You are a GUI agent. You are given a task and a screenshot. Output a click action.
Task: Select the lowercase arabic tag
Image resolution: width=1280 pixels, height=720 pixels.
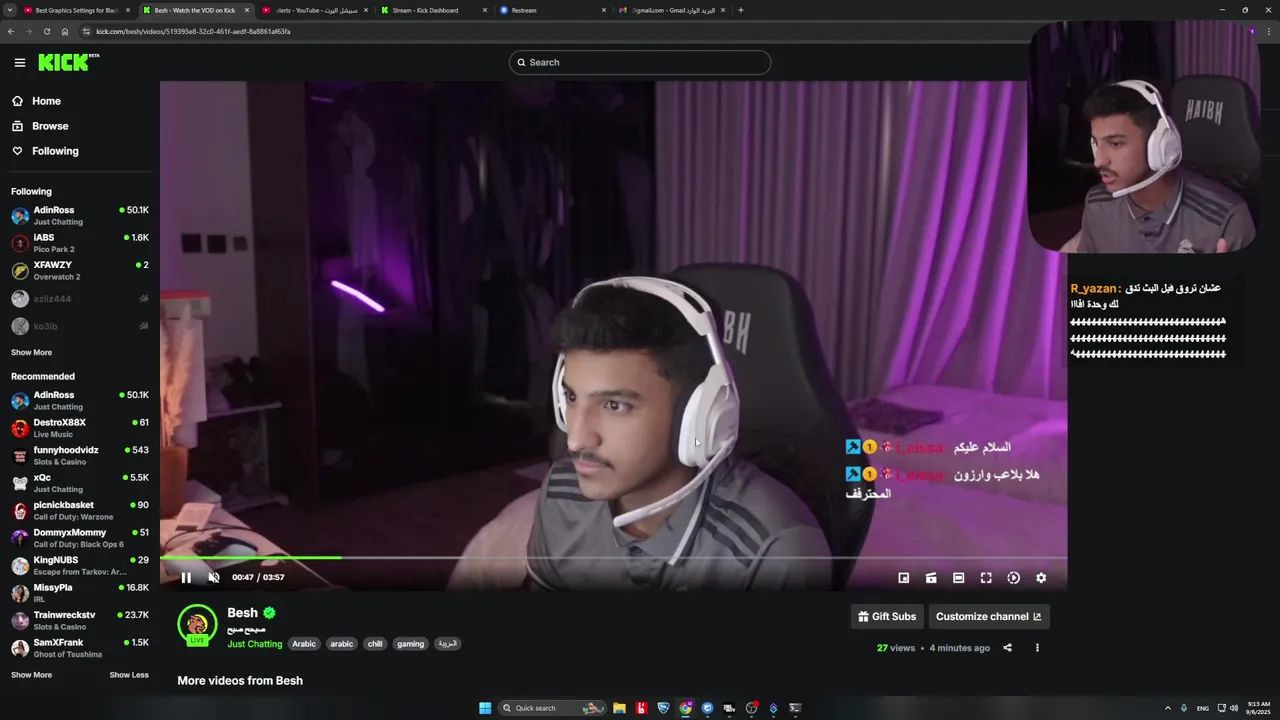coord(342,644)
